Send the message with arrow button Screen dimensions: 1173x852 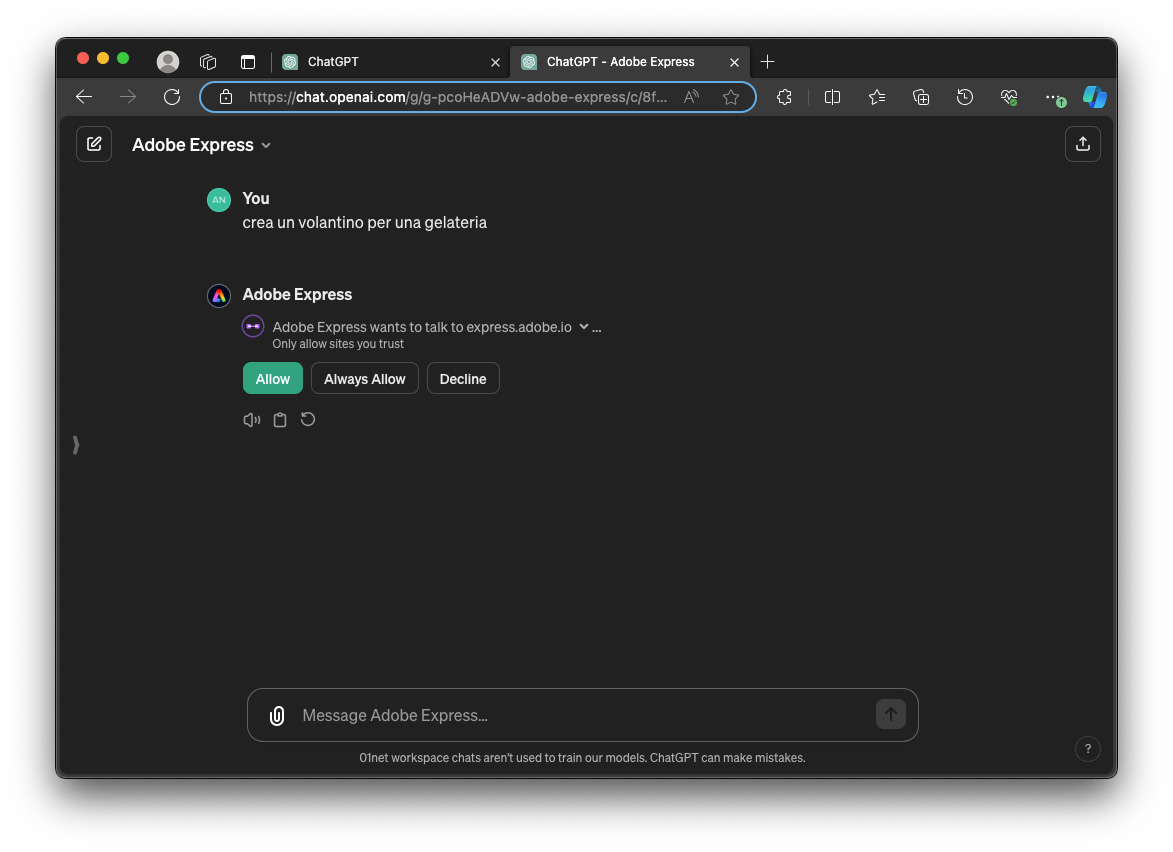(x=890, y=714)
